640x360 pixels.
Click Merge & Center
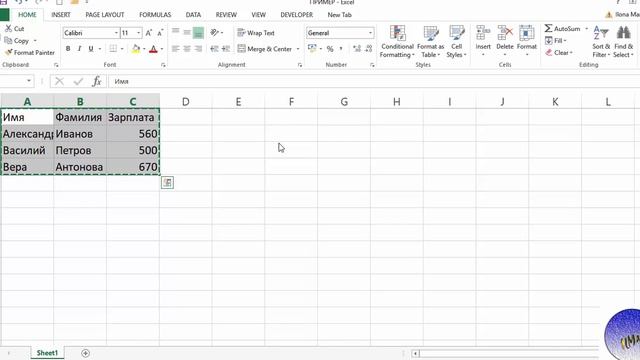pyautogui.click(x=264, y=49)
